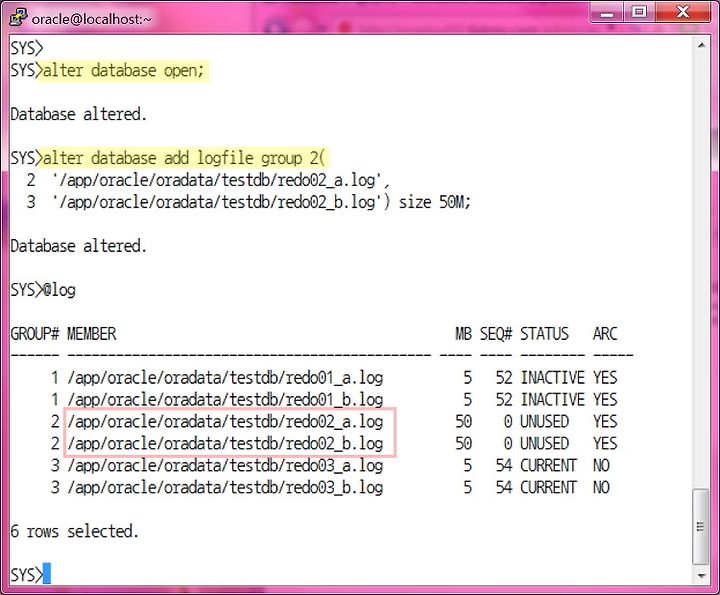Click the scrollbar down arrow
The image size is (720, 595).
click(701, 575)
